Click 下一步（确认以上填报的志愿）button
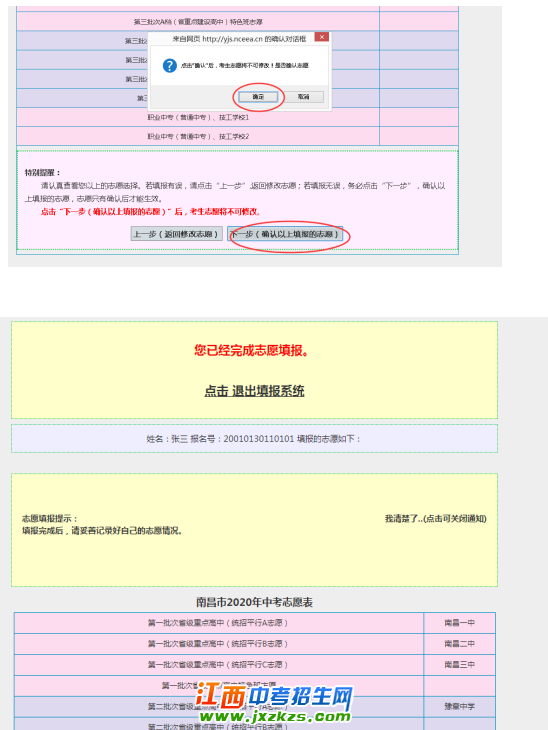The height and width of the screenshot is (730, 548). click(285, 234)
